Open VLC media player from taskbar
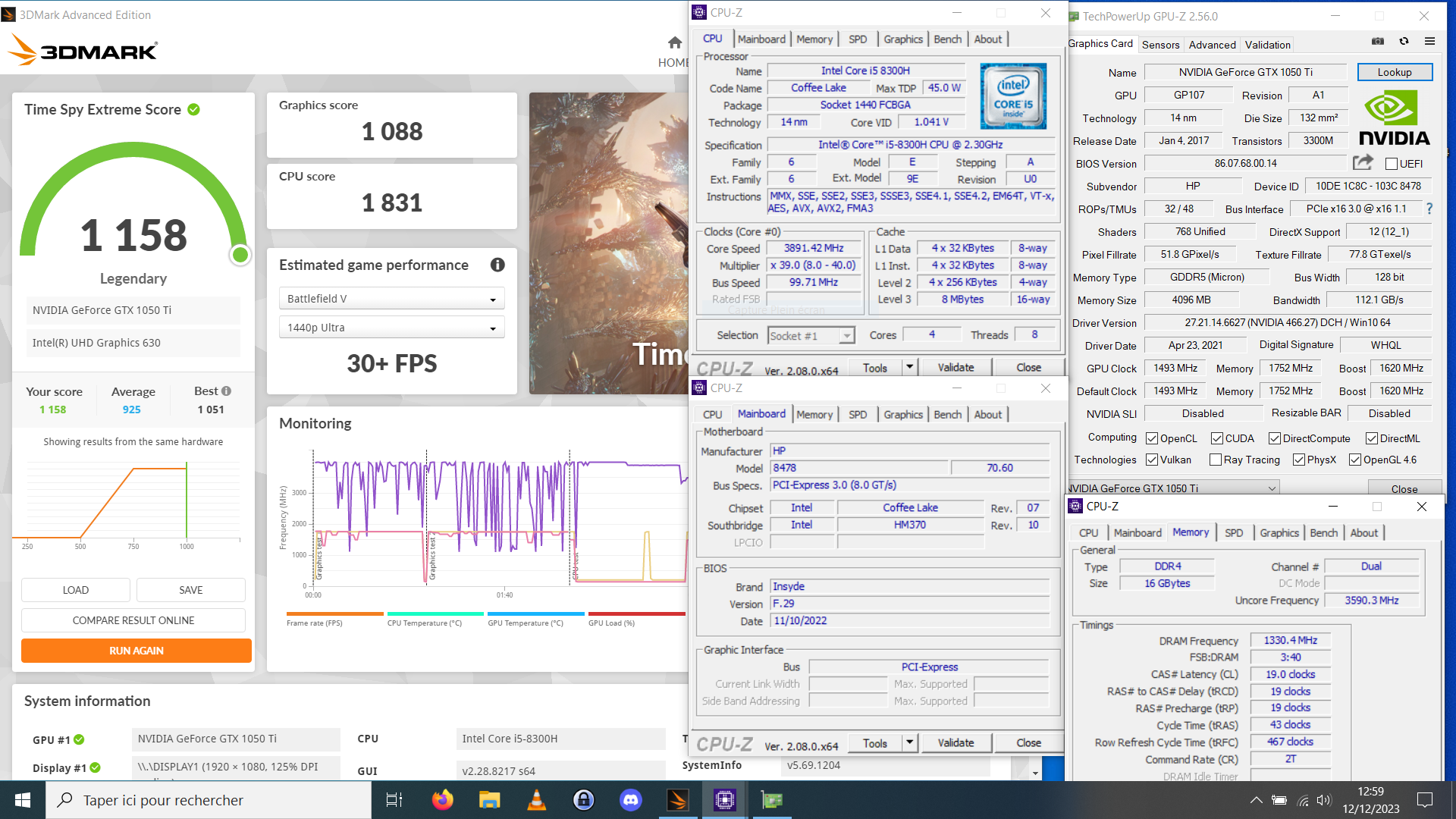The image size is (1456, 819). (x=536, y=800)
